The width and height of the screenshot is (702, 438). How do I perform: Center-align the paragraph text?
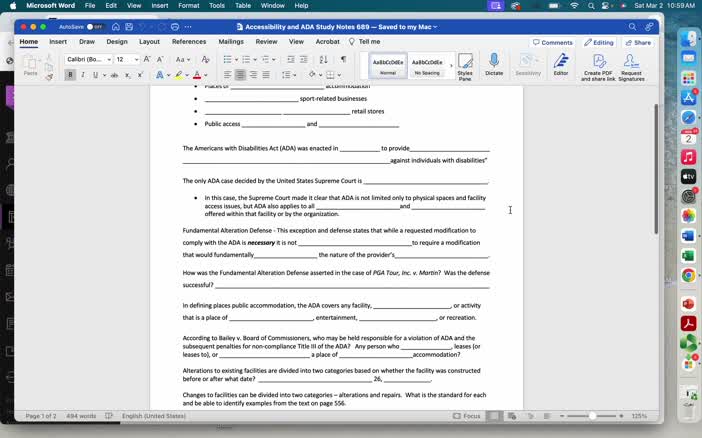[x=240, y=75]
